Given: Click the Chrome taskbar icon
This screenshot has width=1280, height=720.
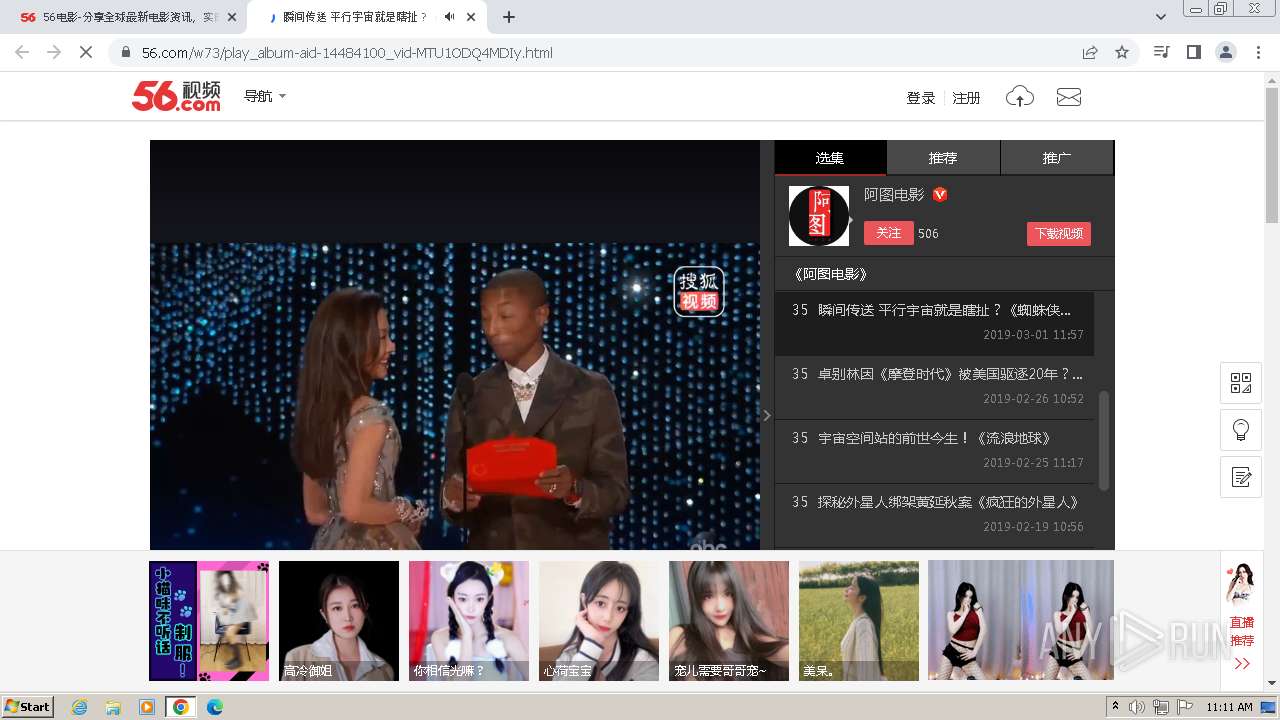Looking at the screenshot, I should [180, 707].
